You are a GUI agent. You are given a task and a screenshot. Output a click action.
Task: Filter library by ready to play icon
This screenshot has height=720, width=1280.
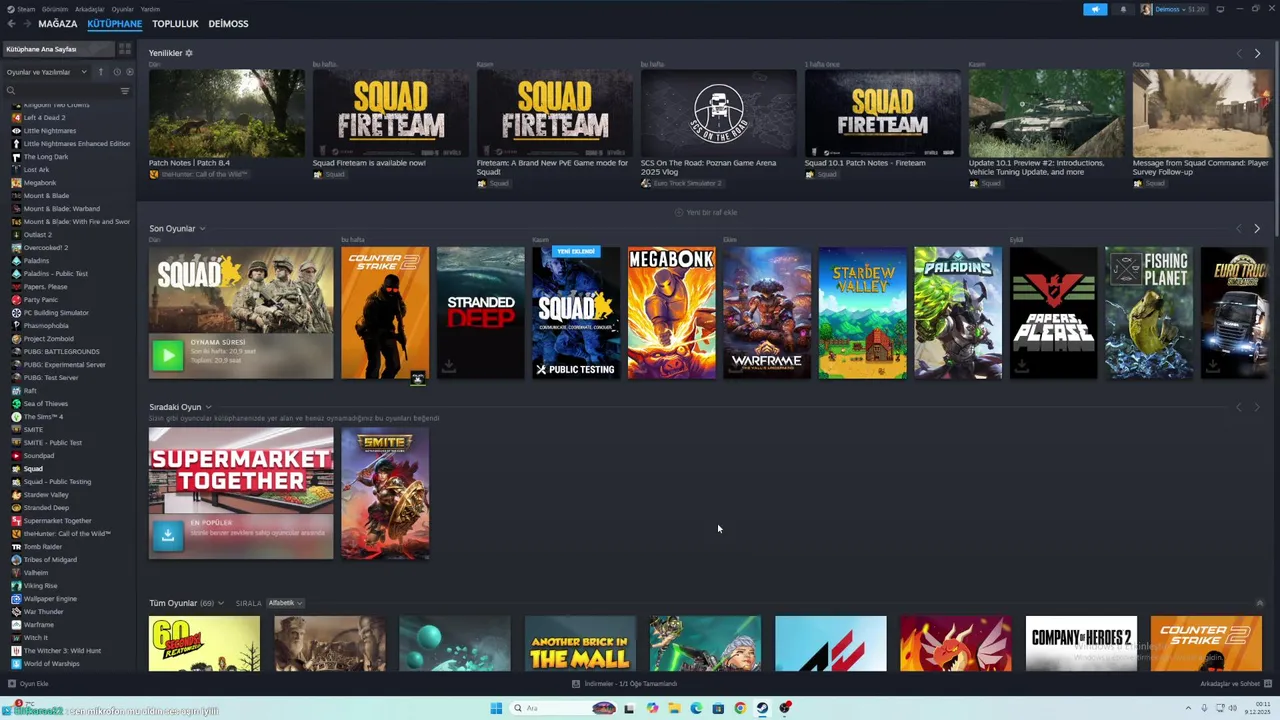(129, 72)
